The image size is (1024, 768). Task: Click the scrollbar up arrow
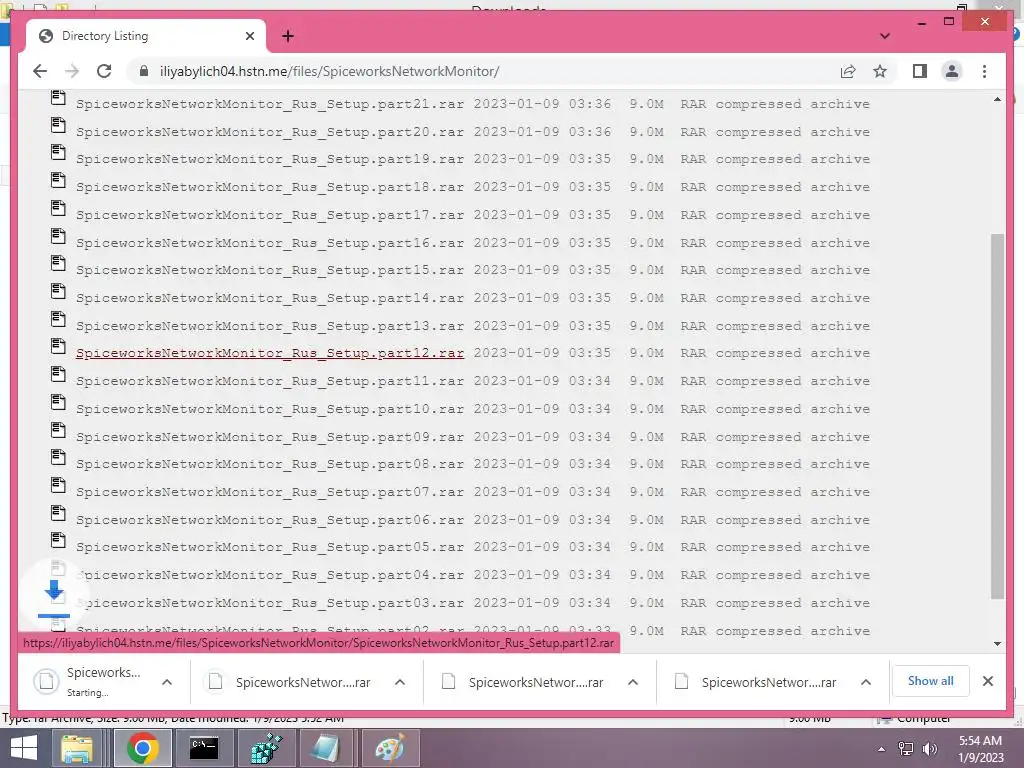click(x=997, y=99)
